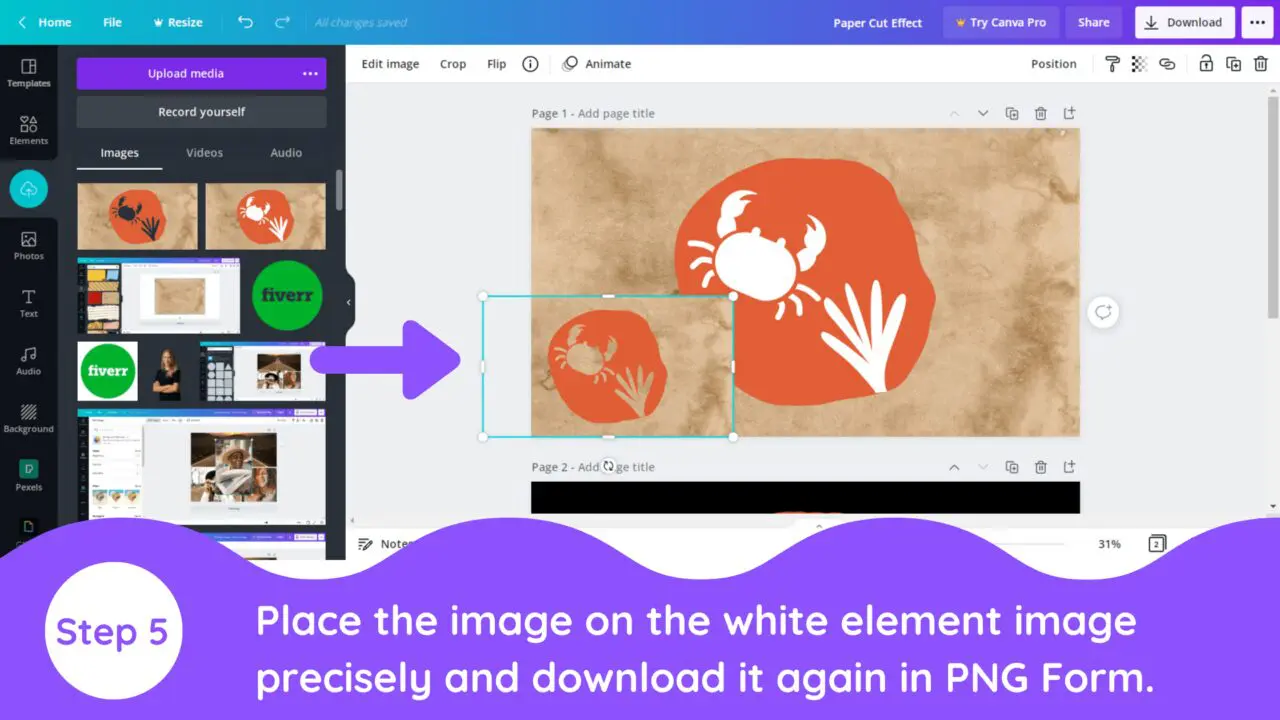Screen dimensions: 1280x720
Task: Lock the selected crab image
Action: (x=1205, y=63)
